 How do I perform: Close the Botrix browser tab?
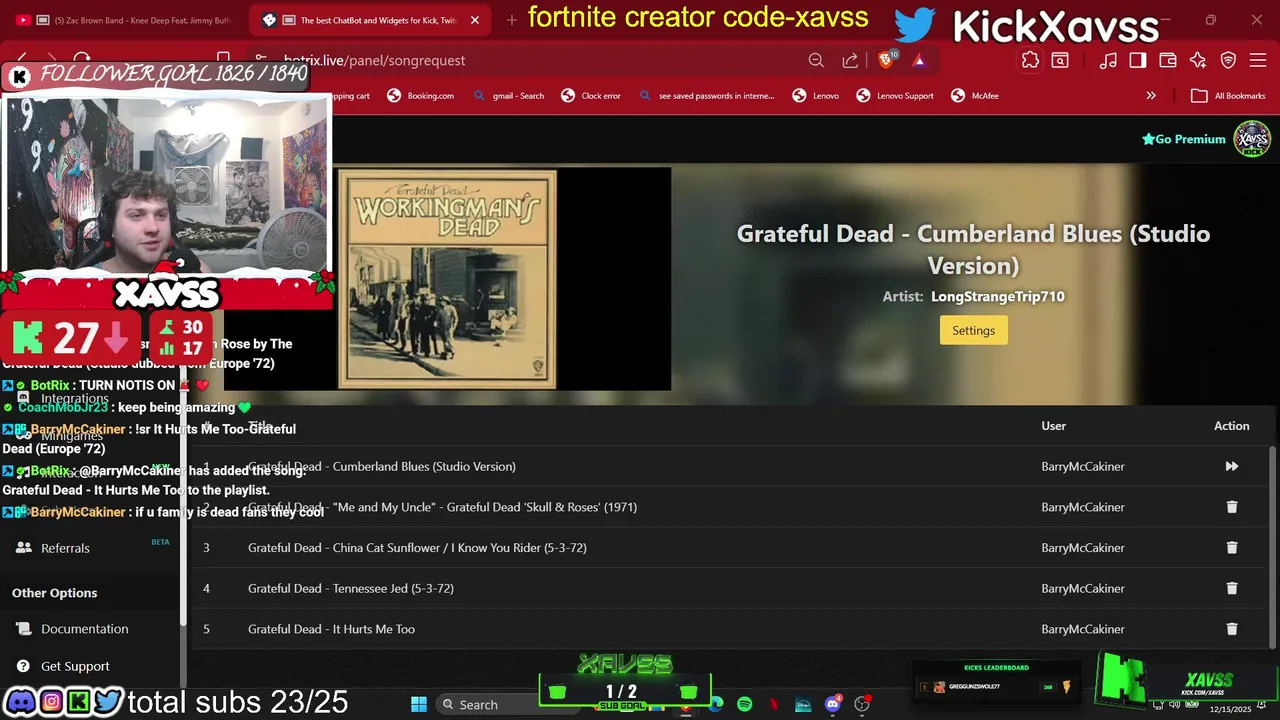click(475, 20)
